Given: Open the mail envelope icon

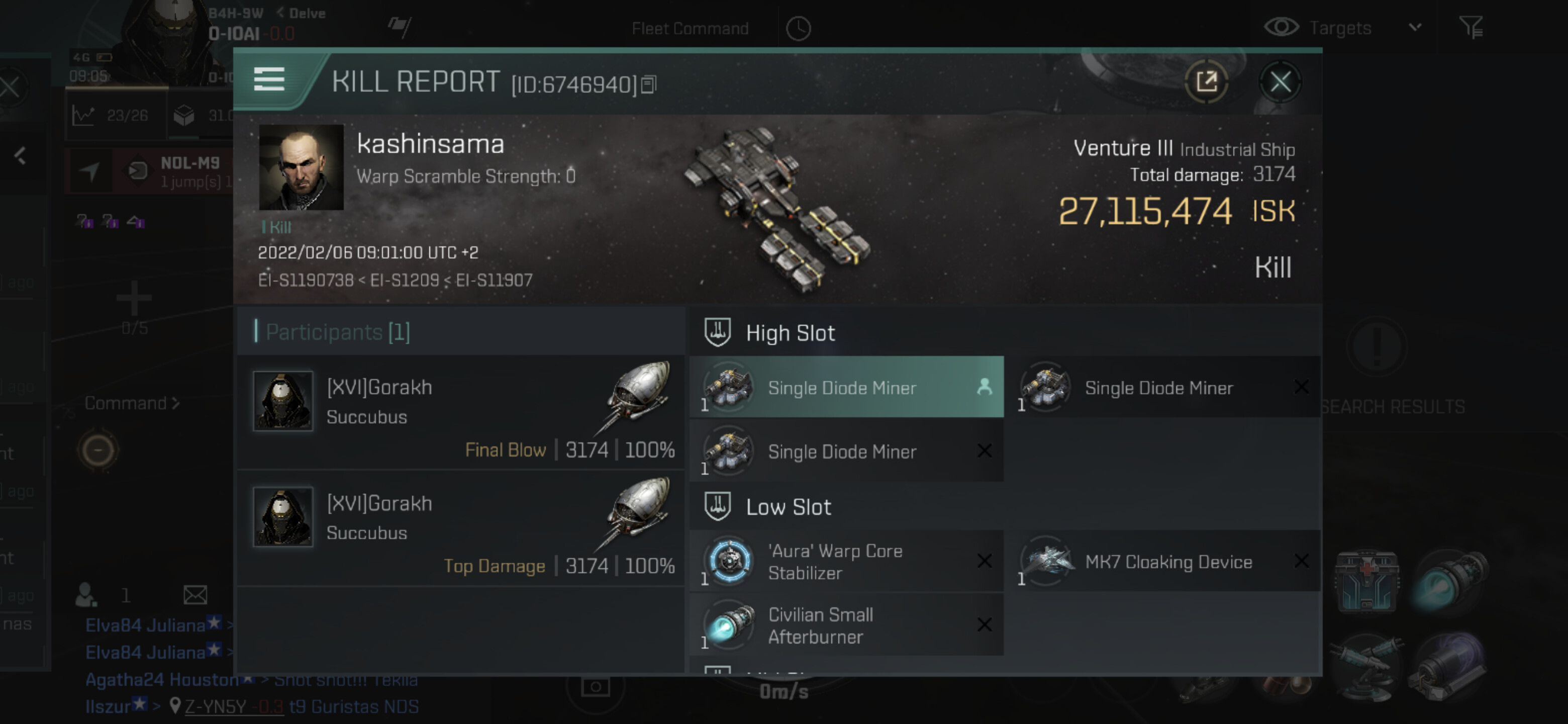Looking at the screenshot, I should click(195, 595).
